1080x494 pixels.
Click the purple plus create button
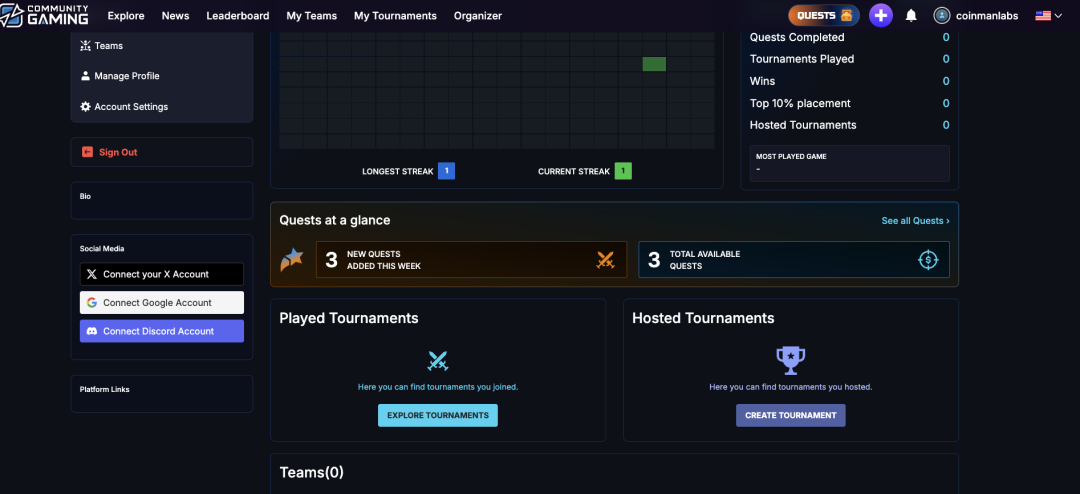[880, 15]
